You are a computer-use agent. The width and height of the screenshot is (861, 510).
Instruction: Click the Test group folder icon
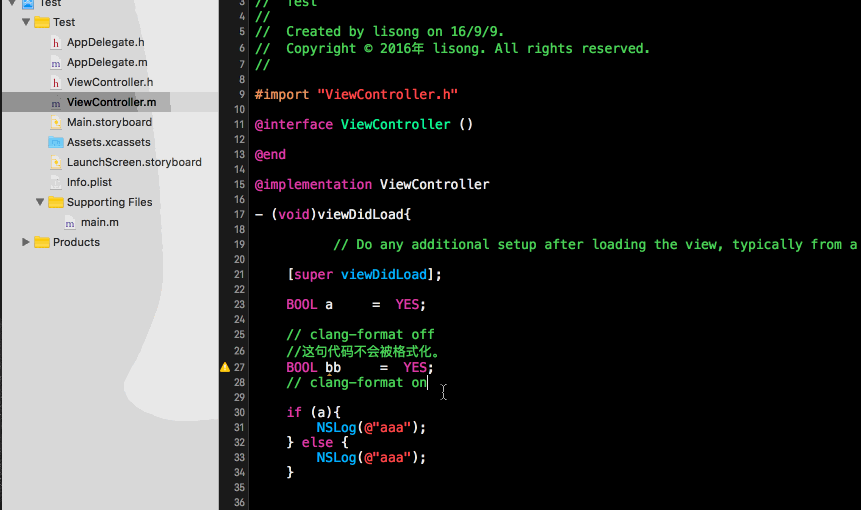point(42,22)
